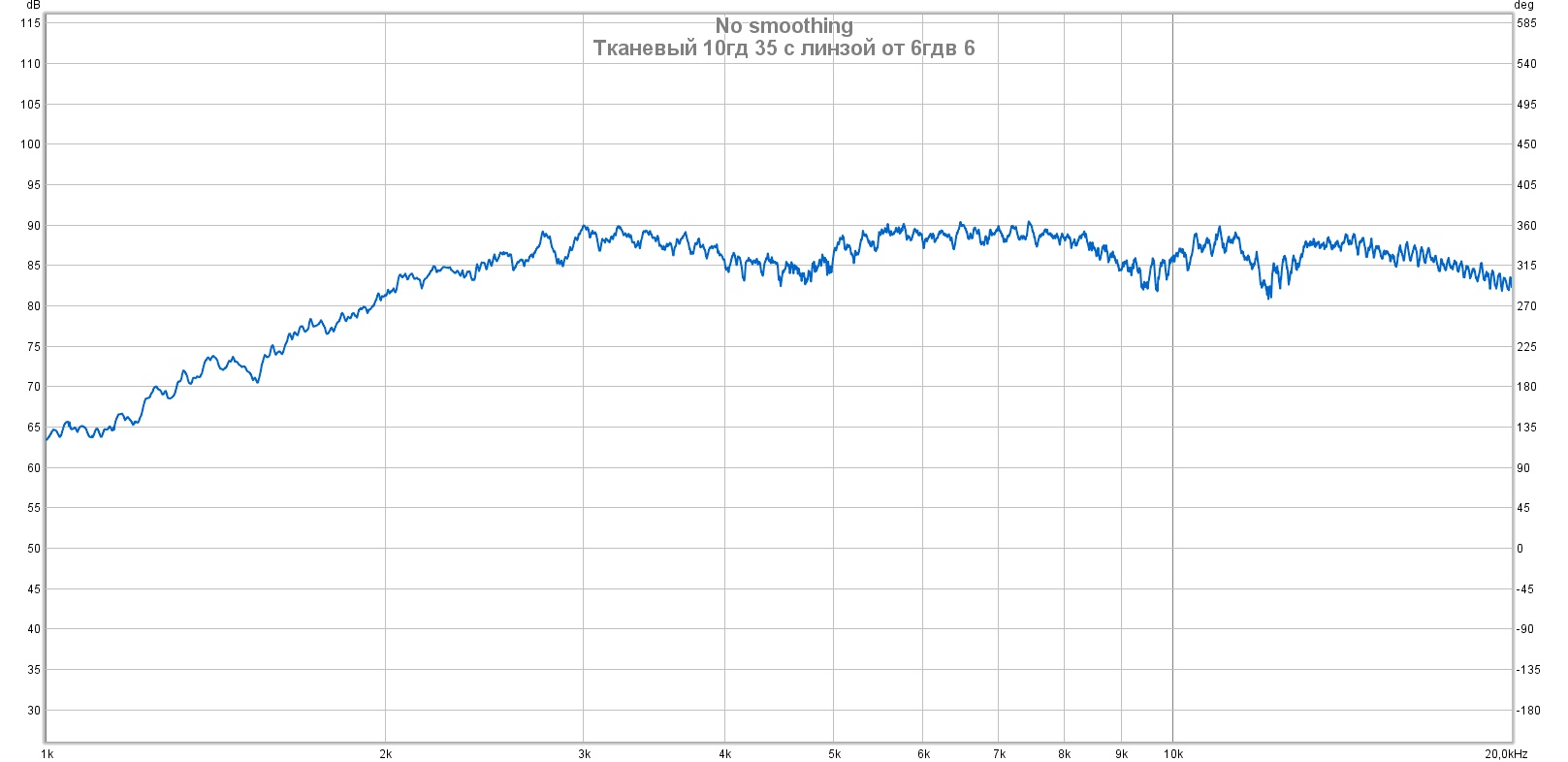The image size is (1568, 762).
Task: Select the "60" dB scale value
Action: (34, 468)
